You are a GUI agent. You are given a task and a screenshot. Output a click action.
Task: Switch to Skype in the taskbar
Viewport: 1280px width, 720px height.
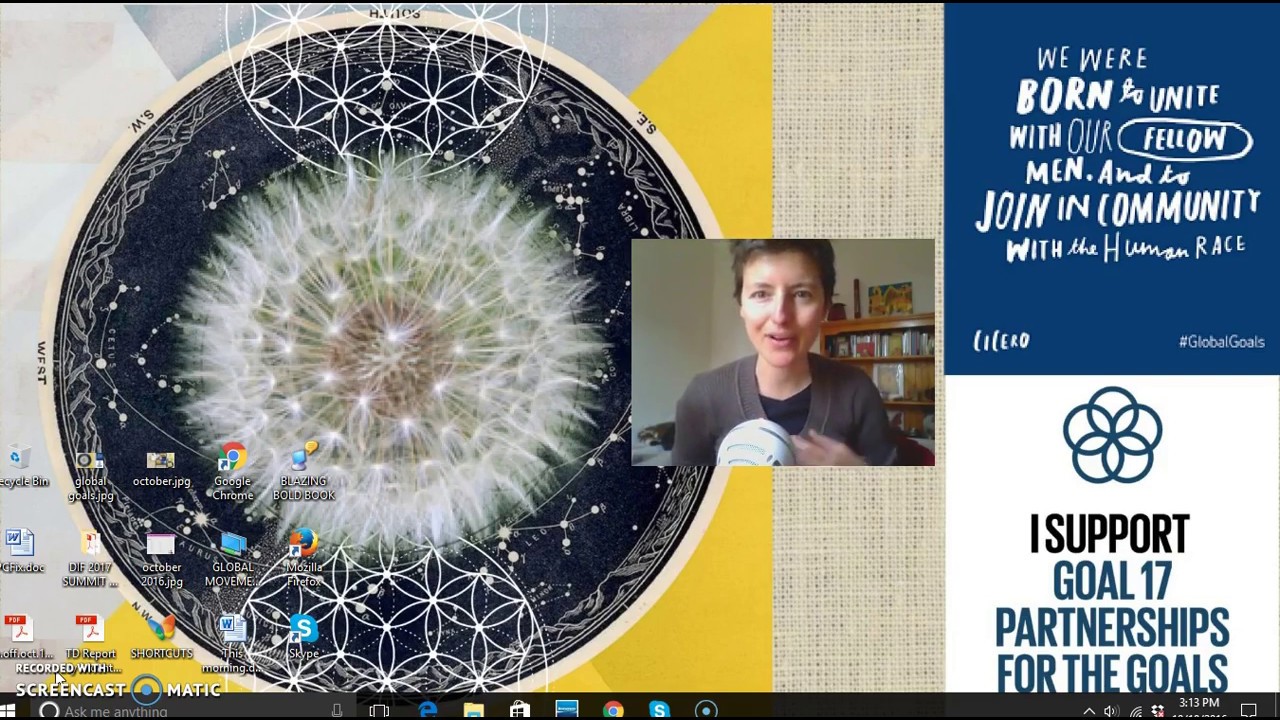[x=659, y=711]
